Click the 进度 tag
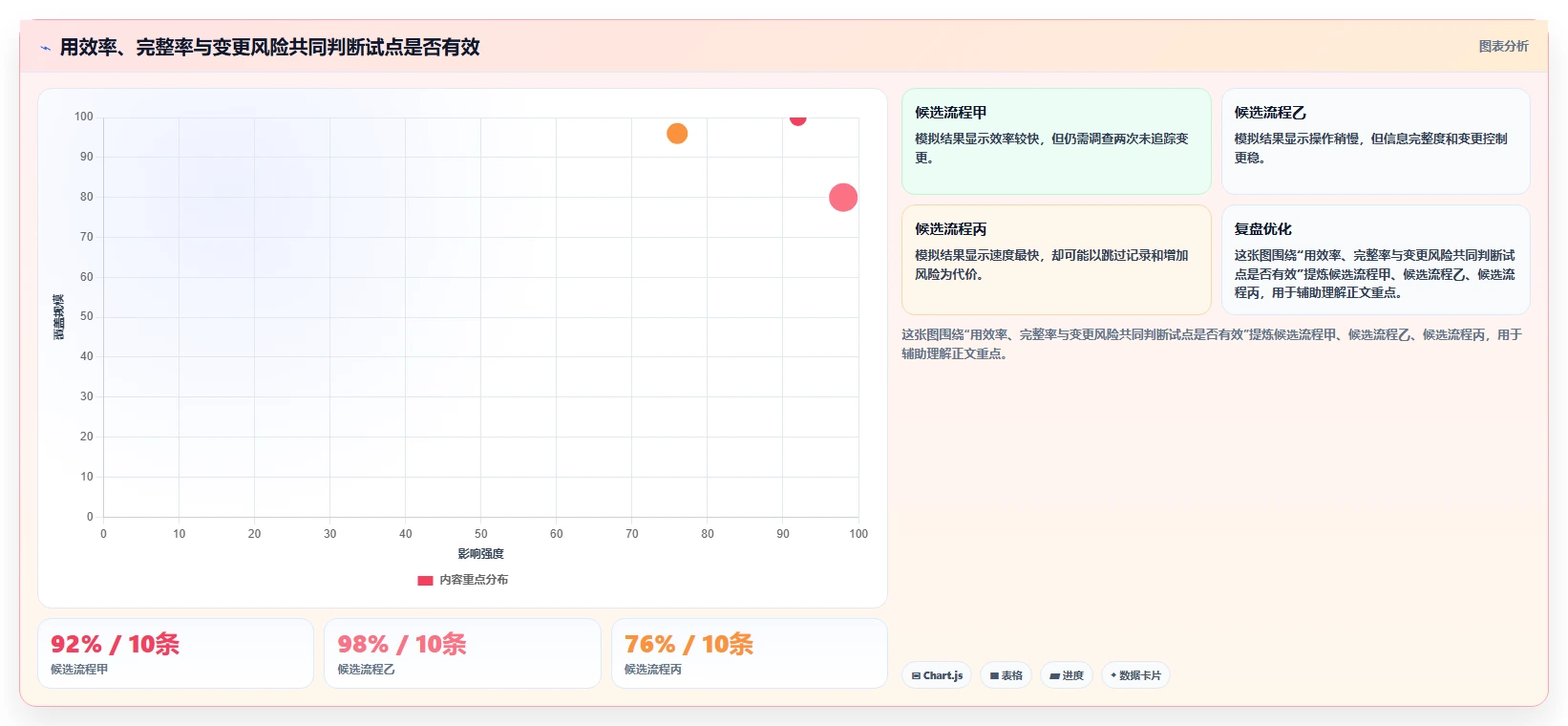 coord(1066,675)
